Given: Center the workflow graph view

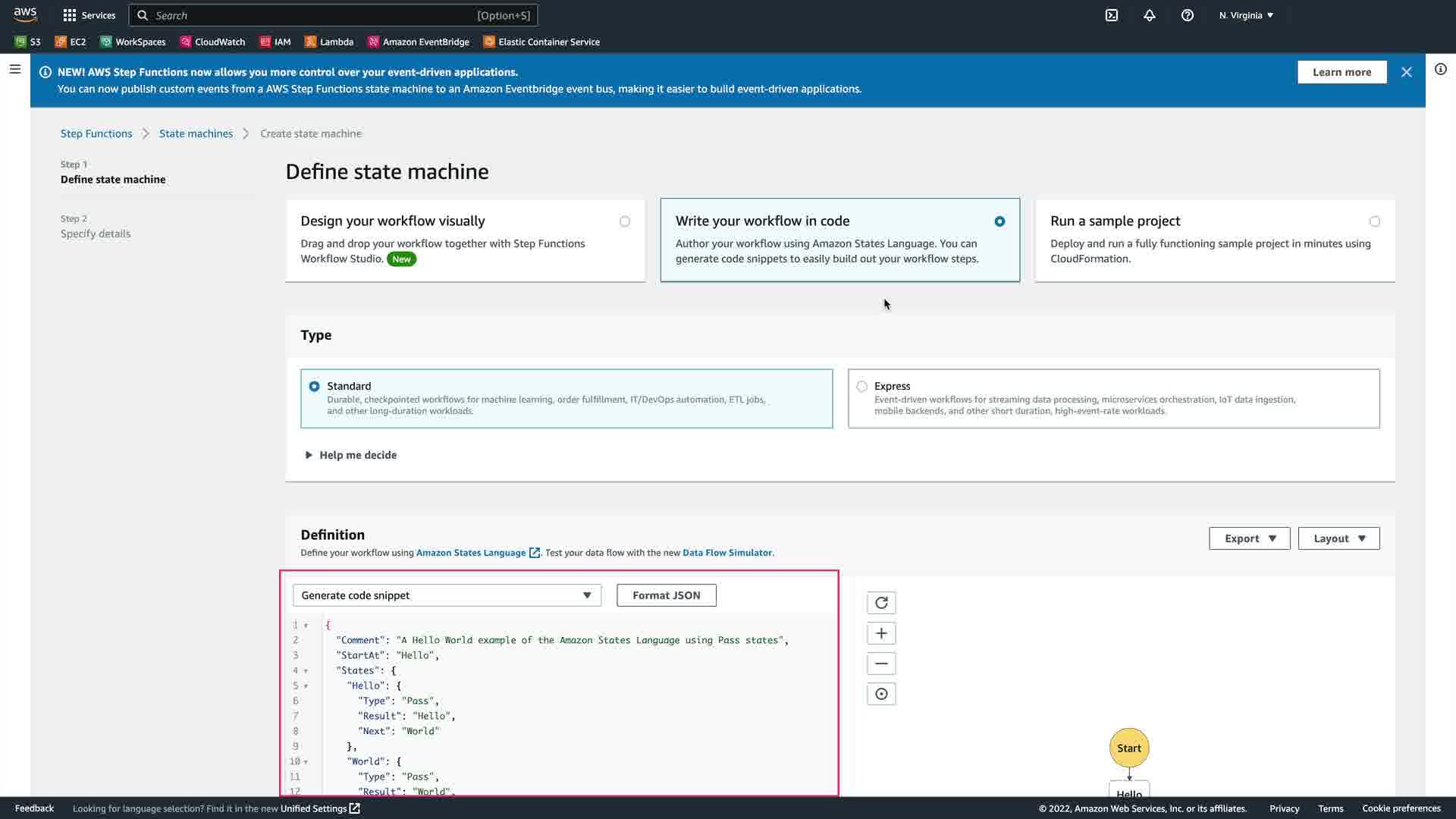Looking at the screenshot, I should pyautogui.click(x=881, y=694).
